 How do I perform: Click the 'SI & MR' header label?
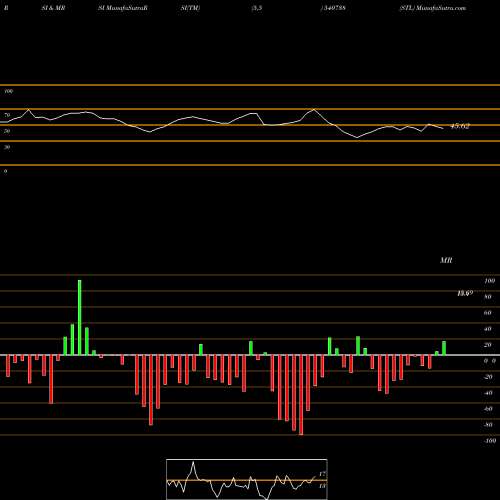click(x=53, y=8)
